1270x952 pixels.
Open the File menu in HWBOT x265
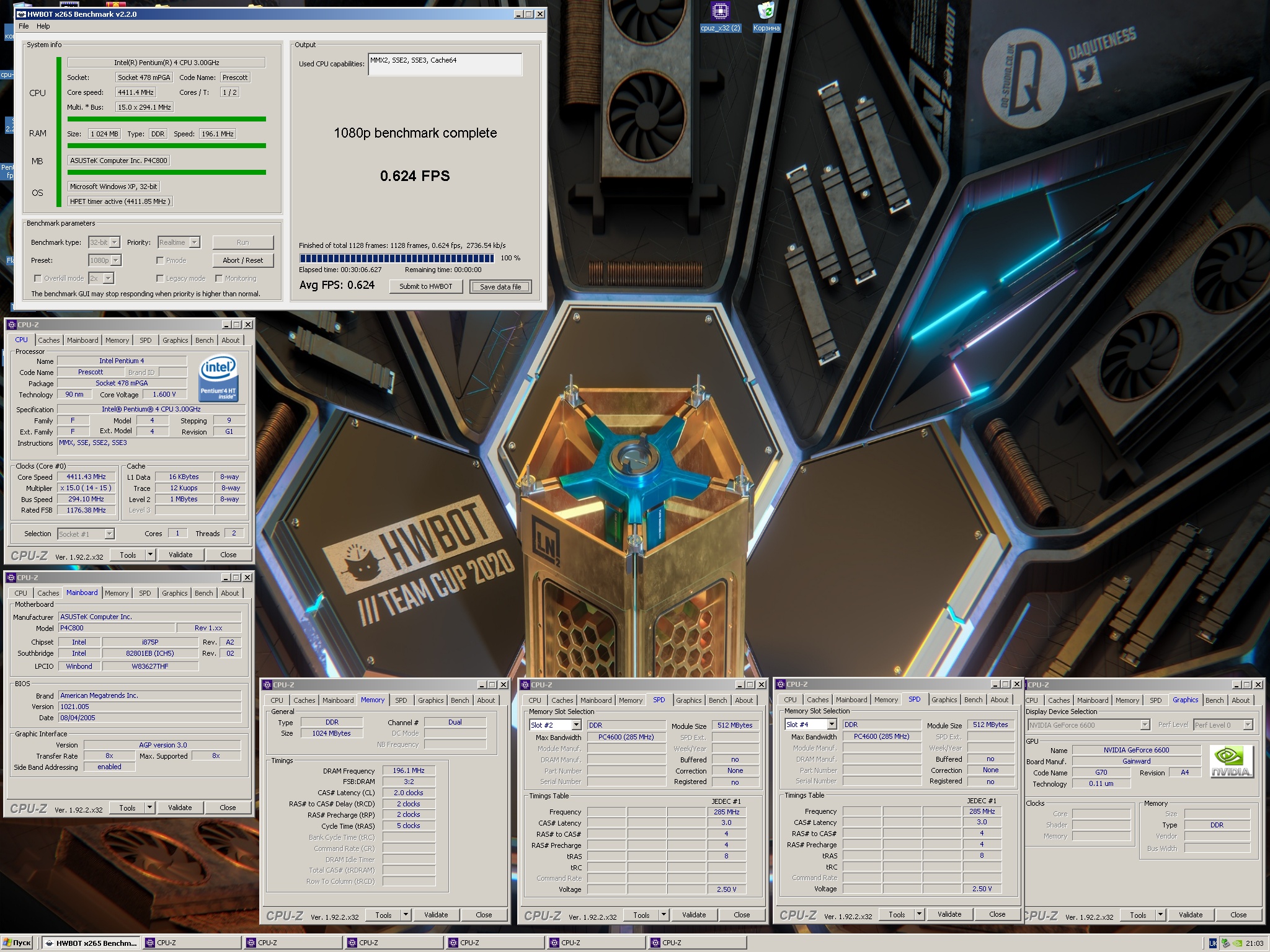click(x=24, y=26)
